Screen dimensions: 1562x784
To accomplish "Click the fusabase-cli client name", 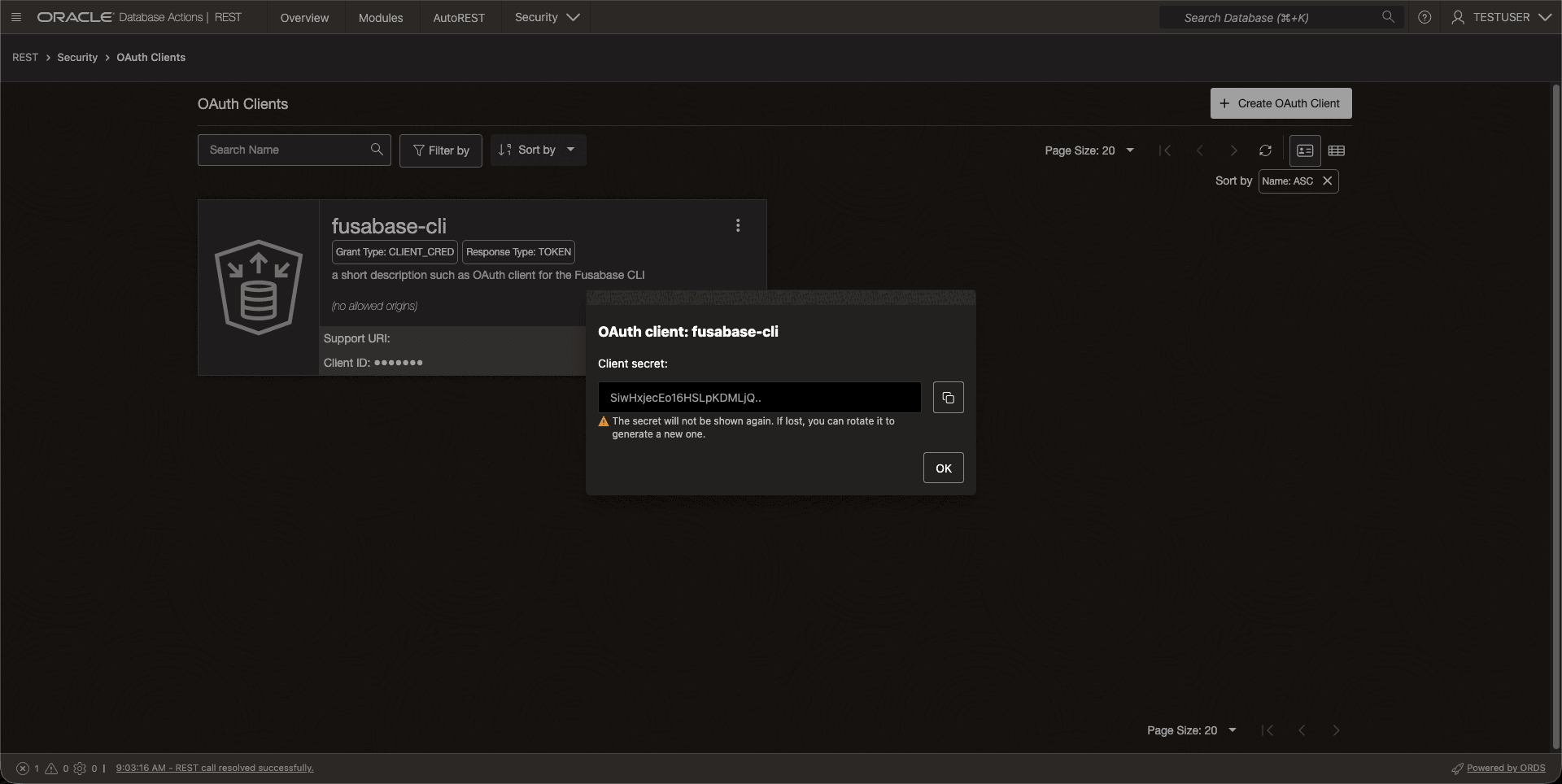I will 389,226.
